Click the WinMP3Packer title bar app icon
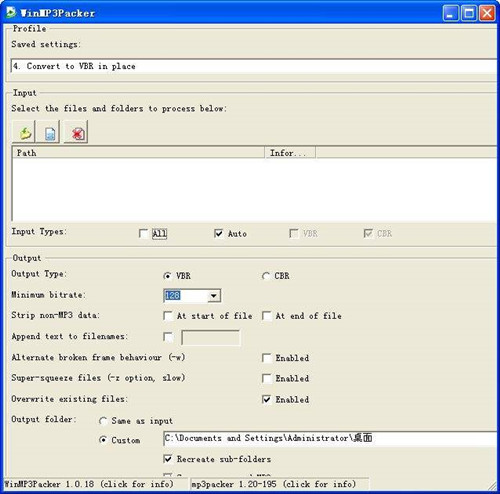Viewport: 500px width, 494px height. click(x=11, y=12)
